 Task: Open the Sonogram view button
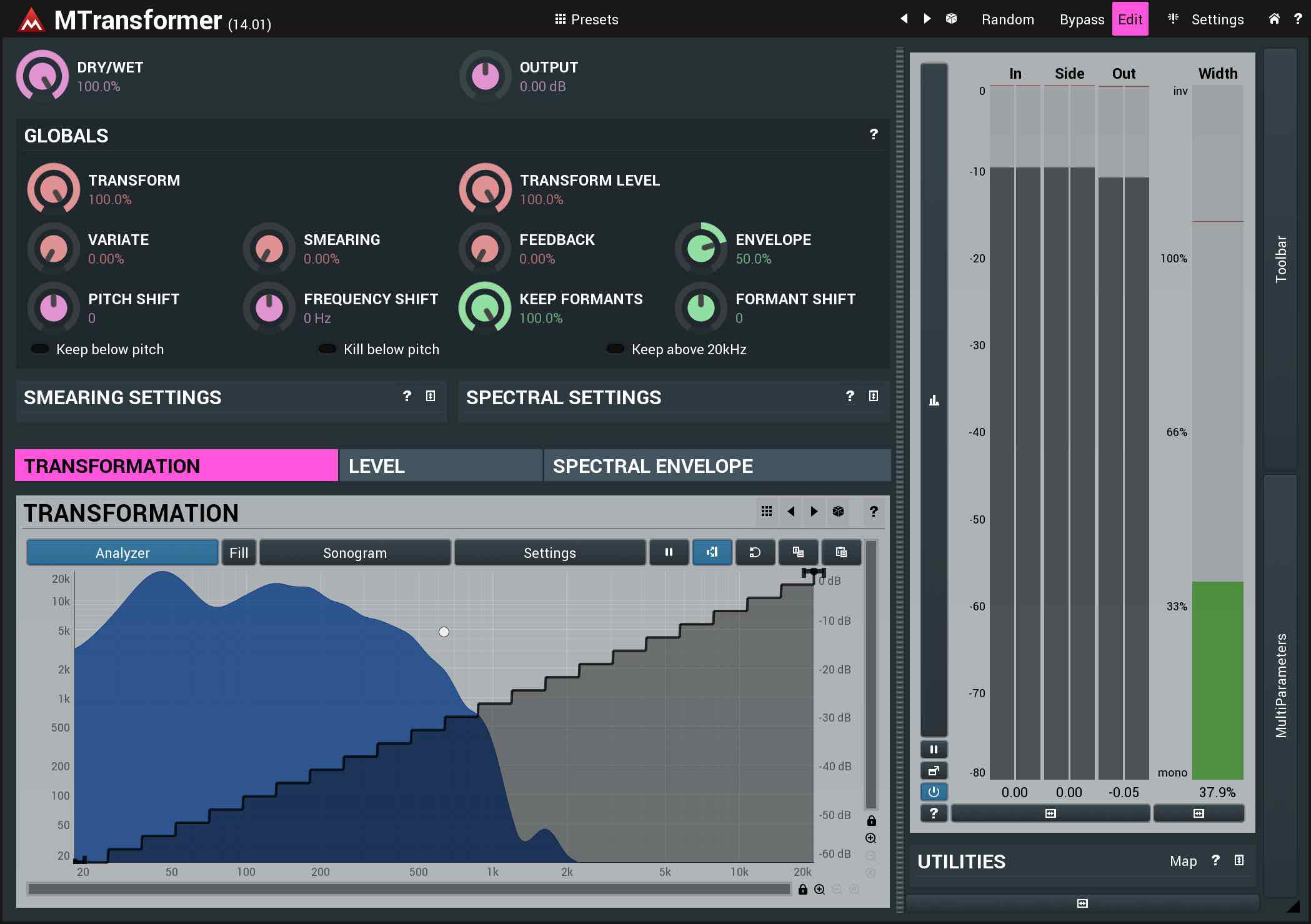pos(355,553)
